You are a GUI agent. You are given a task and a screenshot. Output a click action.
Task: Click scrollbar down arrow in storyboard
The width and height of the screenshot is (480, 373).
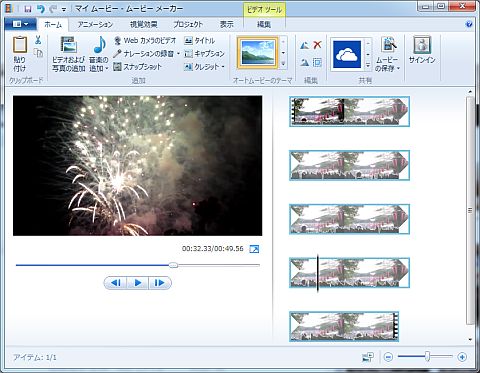470,339
